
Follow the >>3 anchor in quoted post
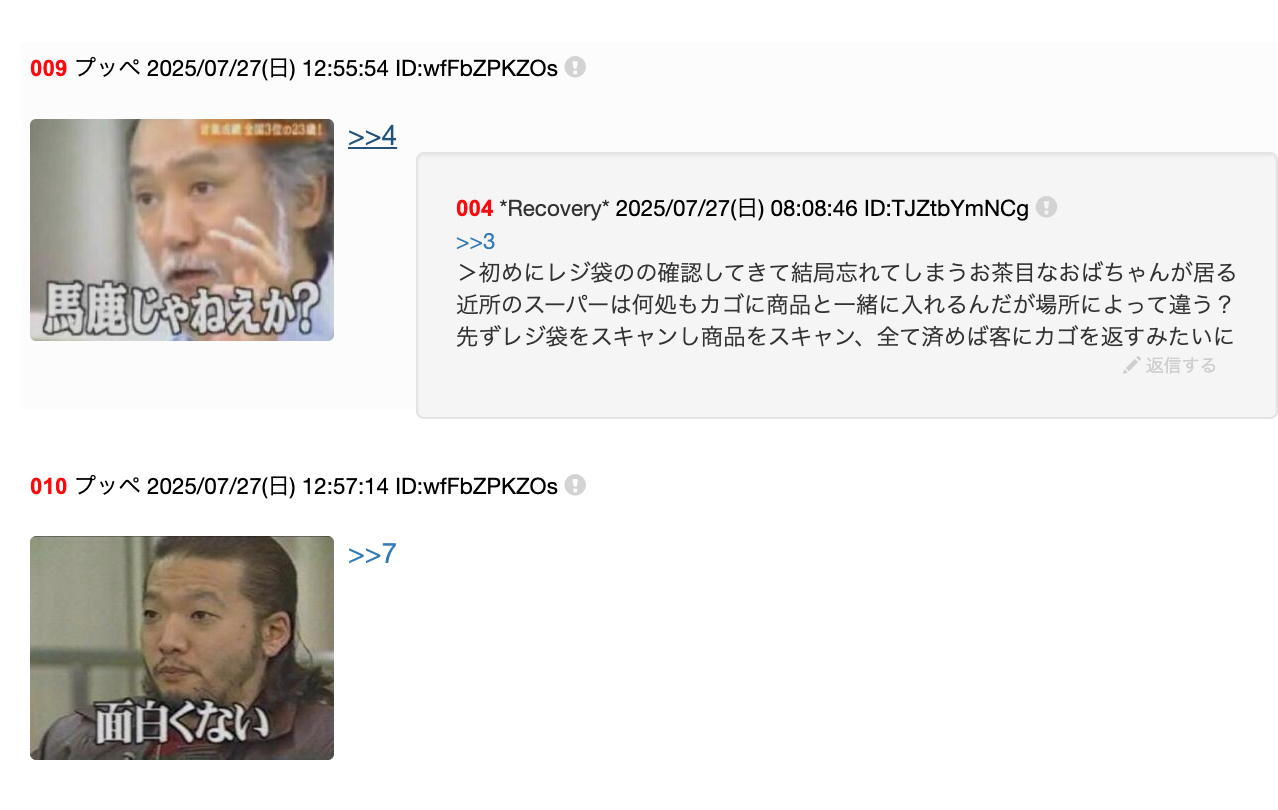pos(475,242)
